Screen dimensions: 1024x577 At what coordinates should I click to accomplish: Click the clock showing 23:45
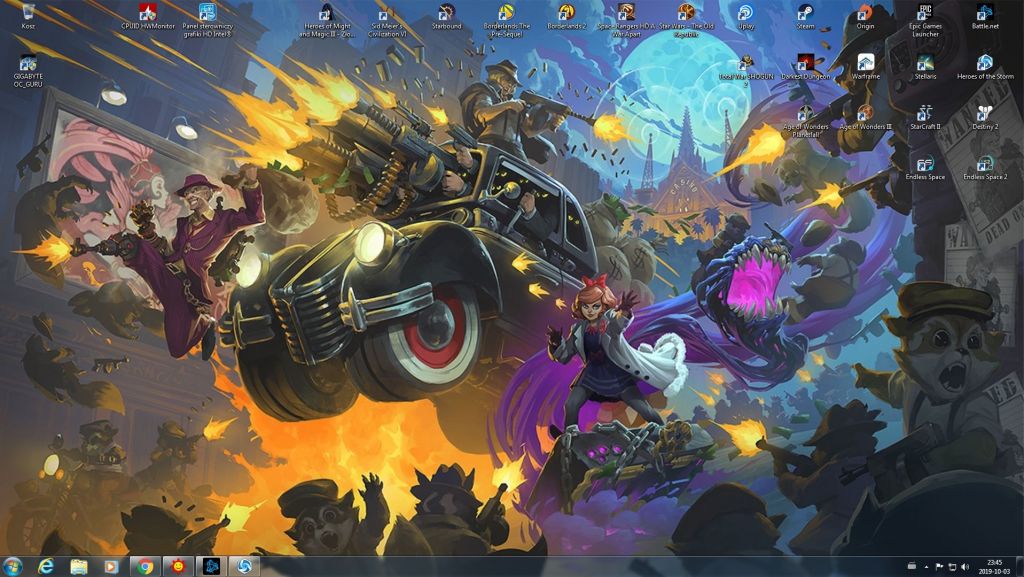(x=995, y=567)
